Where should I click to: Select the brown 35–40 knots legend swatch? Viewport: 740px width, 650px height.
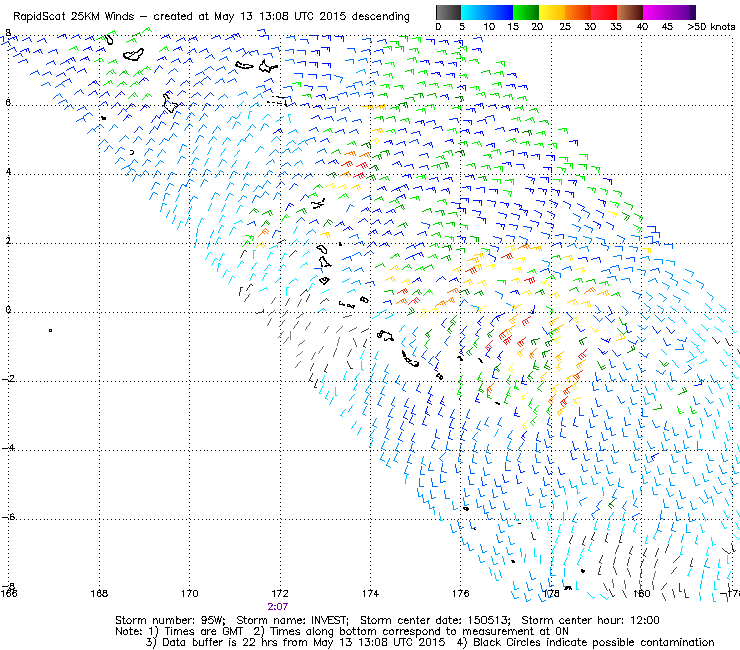[x=630, y=12]
